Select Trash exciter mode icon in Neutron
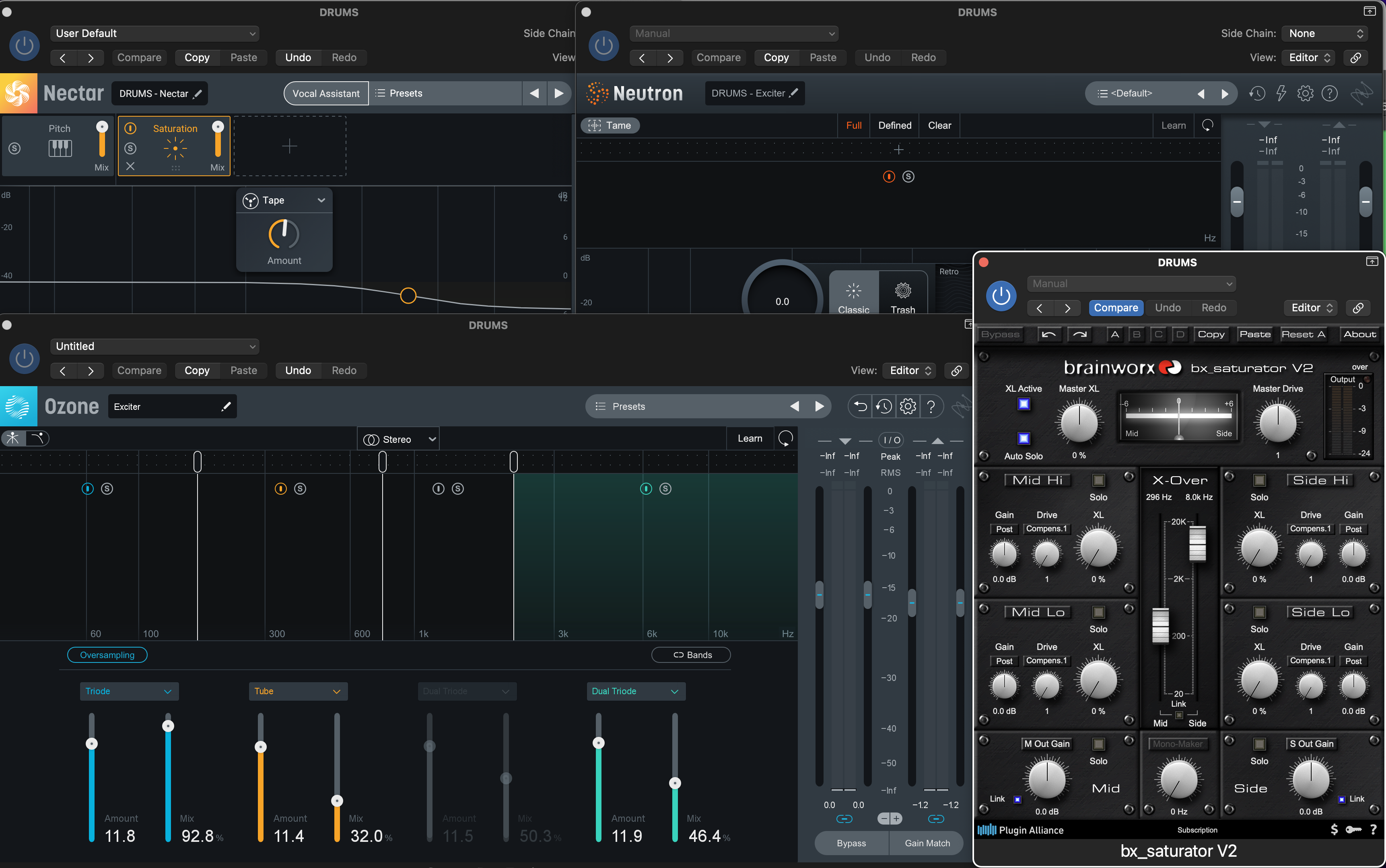Screen dimensions: 1386x868 click(902, 290)
